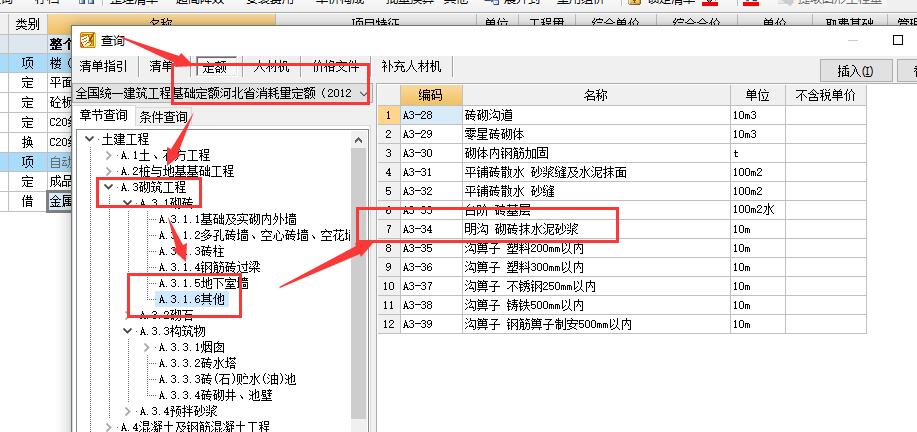
Task: Expand the A.1土、石方工程 node
Action: (109, 155)
